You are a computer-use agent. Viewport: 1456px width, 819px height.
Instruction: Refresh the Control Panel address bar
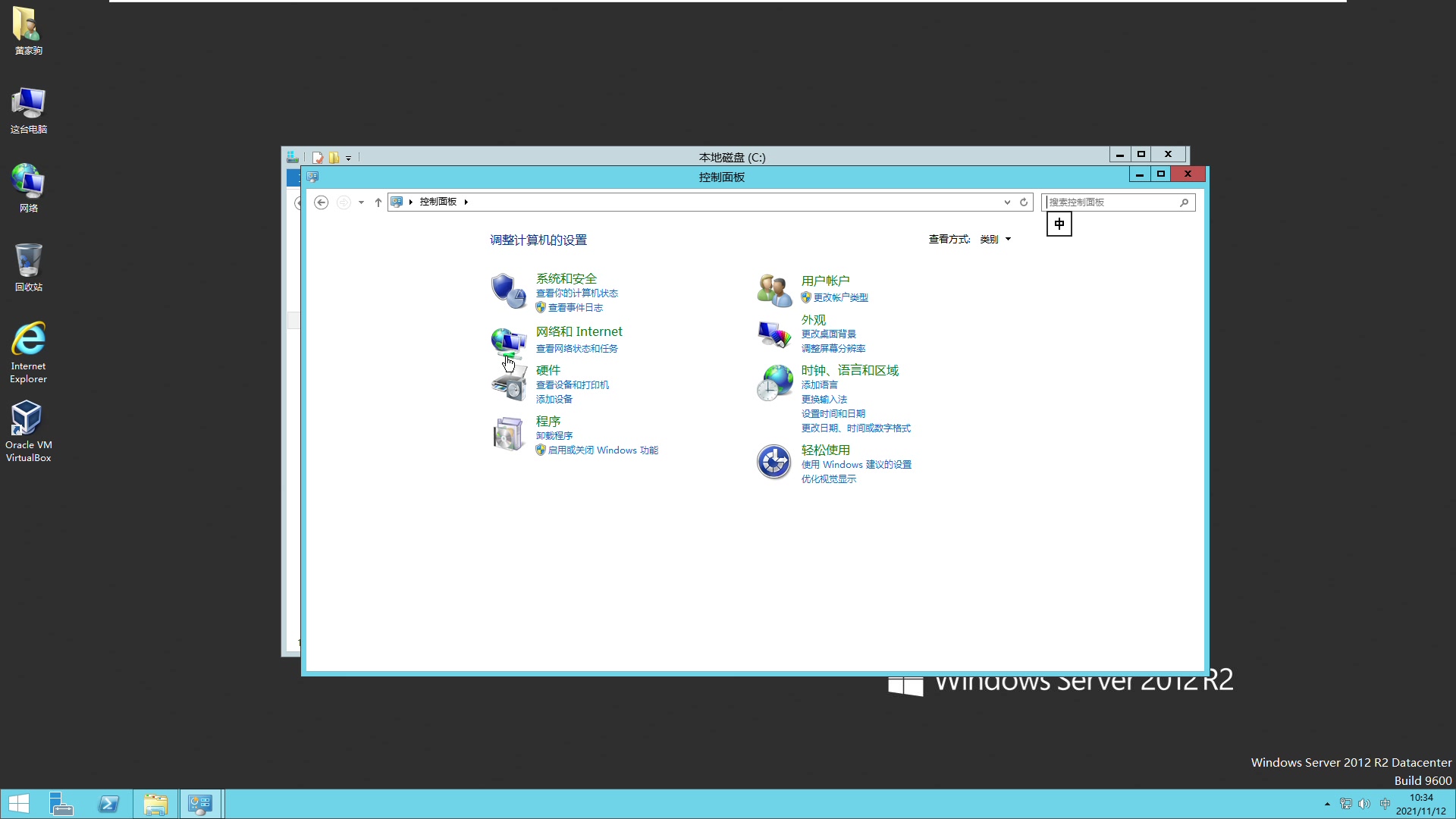coord(1024,202)
